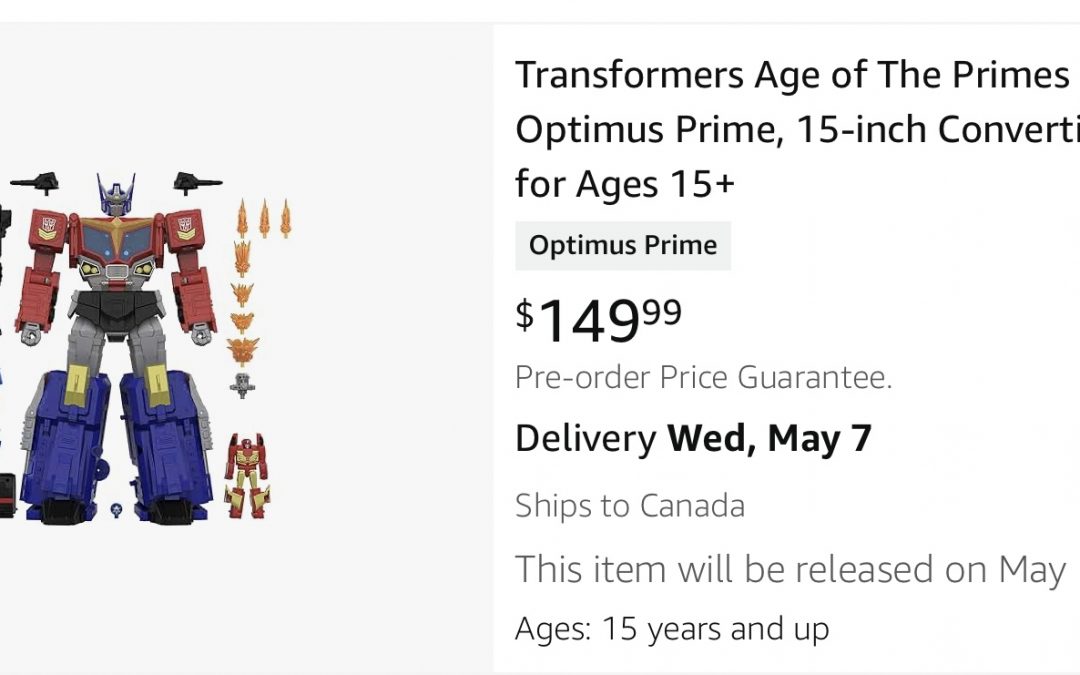
Task: Click the Delivery Wed, May 7 text
Action: [x=693, y=437]
